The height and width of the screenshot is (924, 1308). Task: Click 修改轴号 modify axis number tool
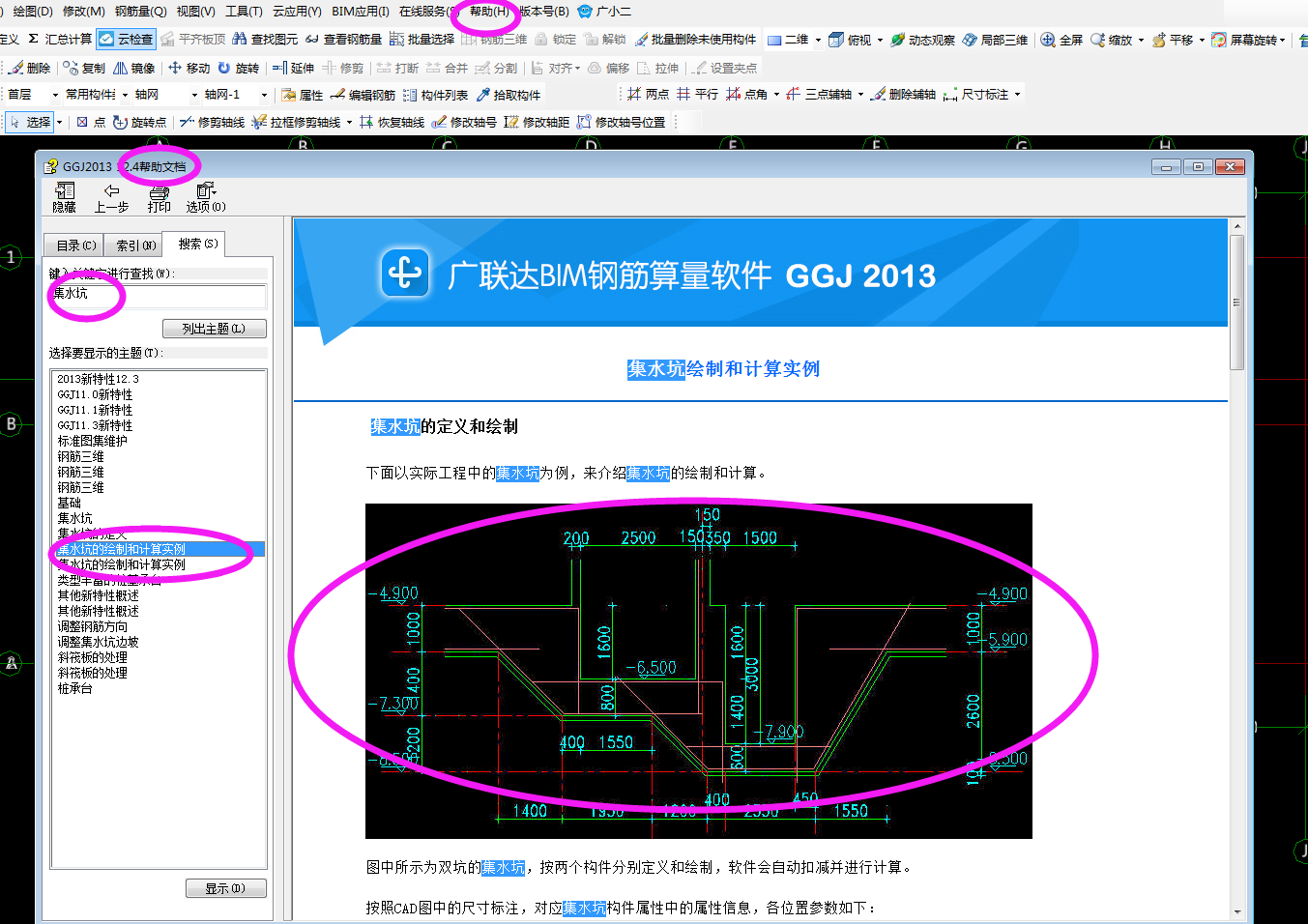[464, 122]
